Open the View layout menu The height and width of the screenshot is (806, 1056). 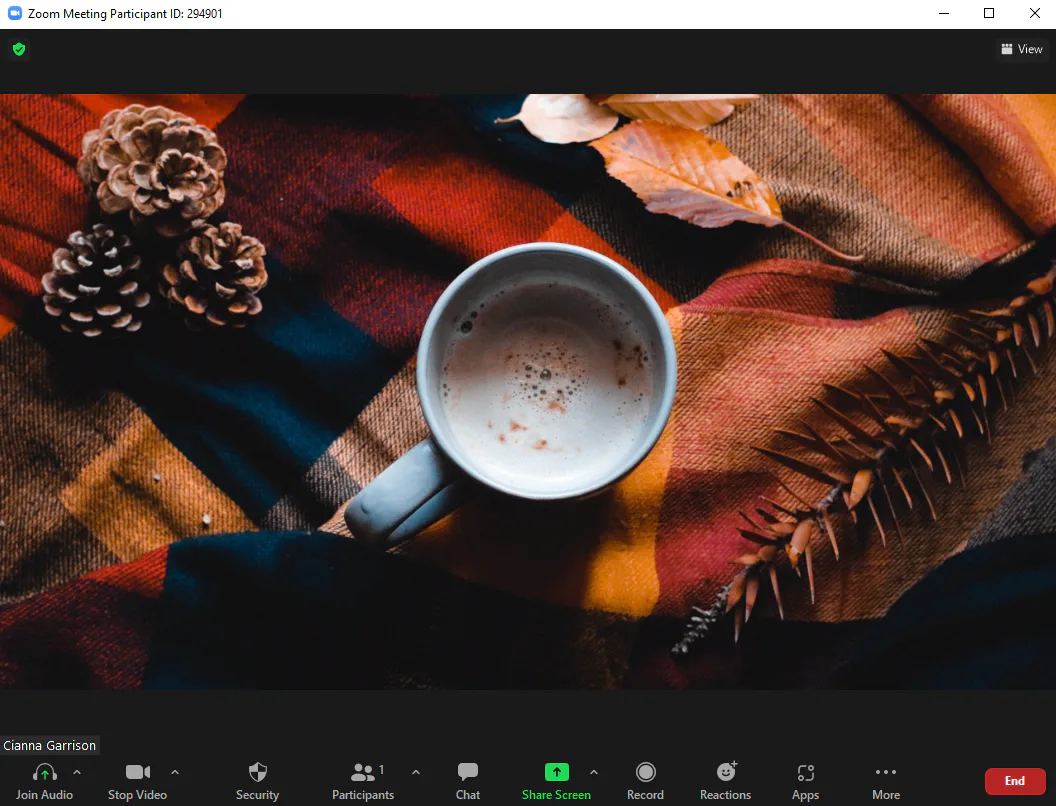(1022, 49)
